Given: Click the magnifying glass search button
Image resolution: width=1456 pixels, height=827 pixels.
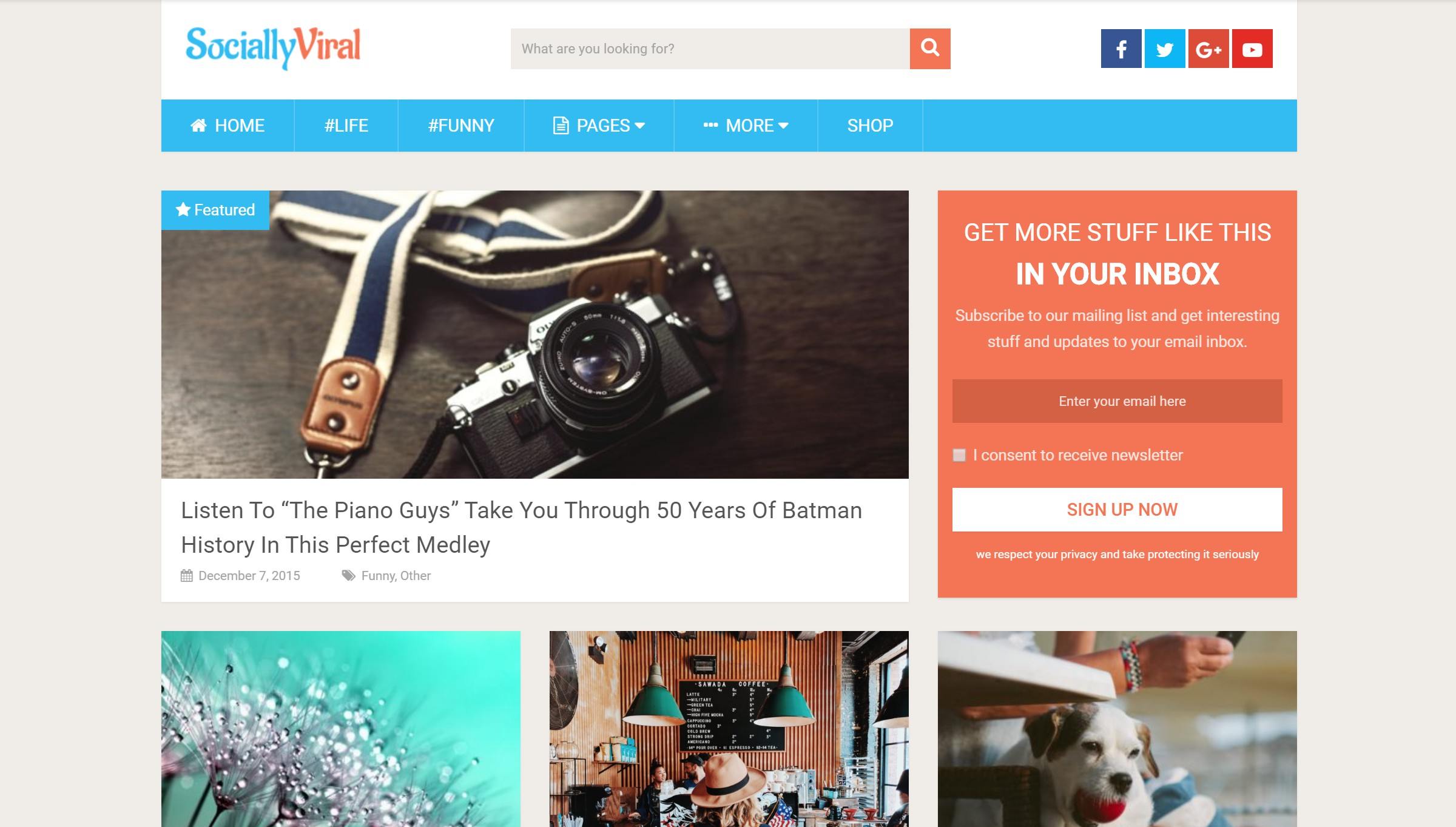Looking at the screenshot, I should (x=930, y=49).
